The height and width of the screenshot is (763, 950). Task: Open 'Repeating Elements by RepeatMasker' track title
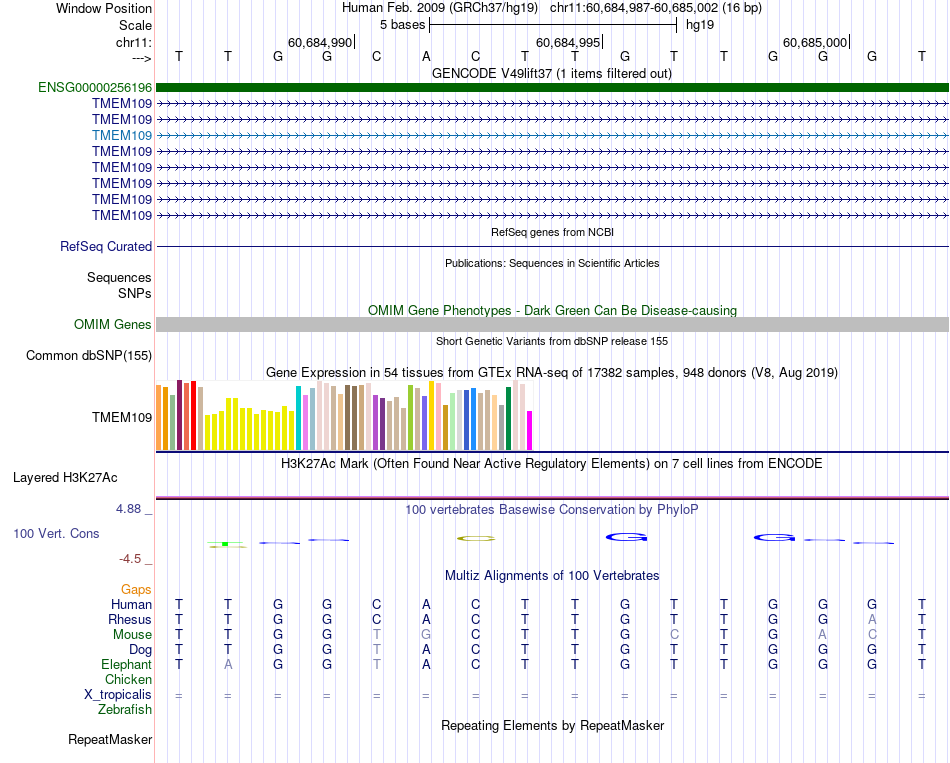point(552,726)
